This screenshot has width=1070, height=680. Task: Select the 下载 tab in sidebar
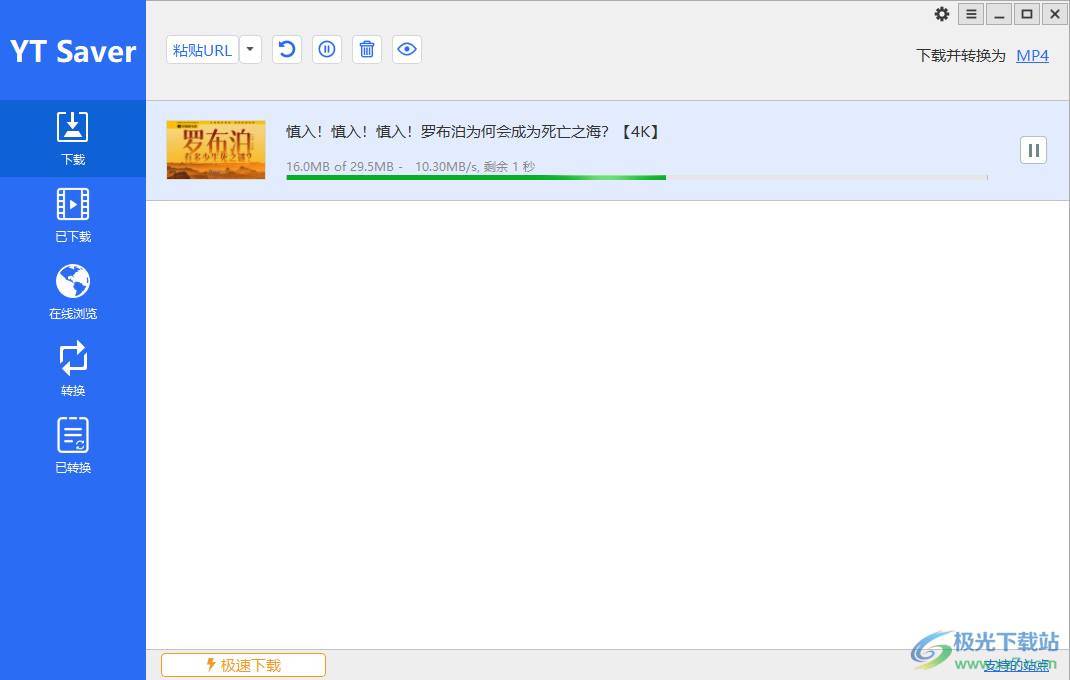[x=73, y=139]
